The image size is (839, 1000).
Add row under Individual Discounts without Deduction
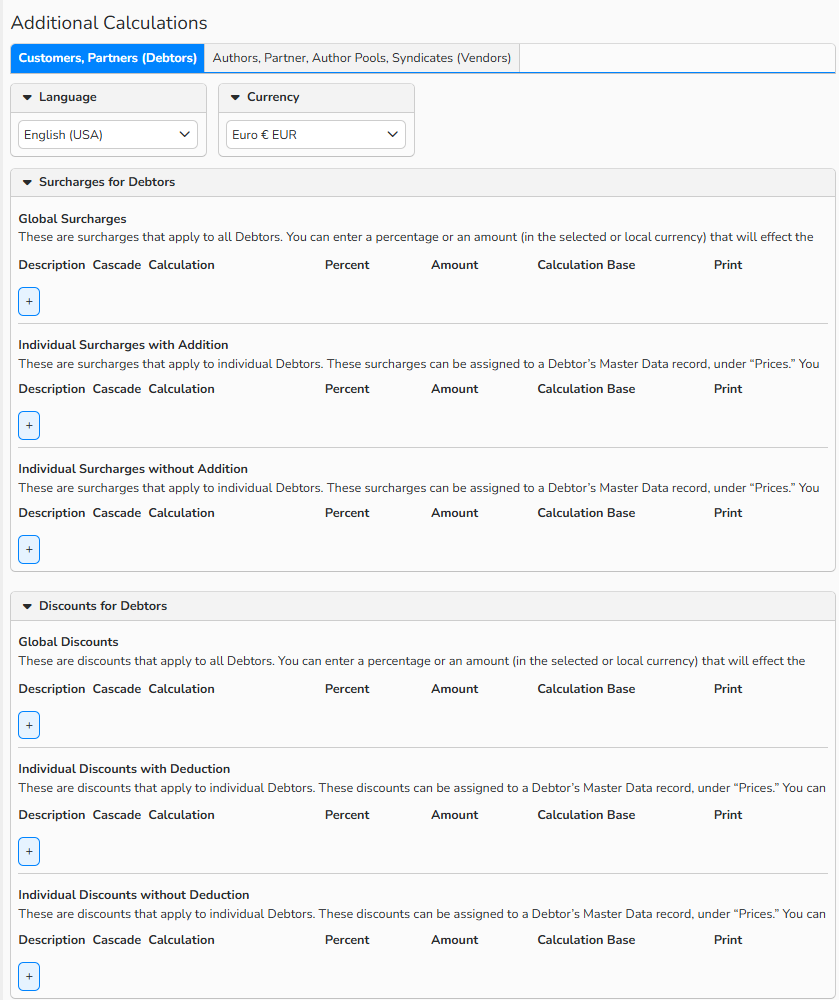coord(29,976)
